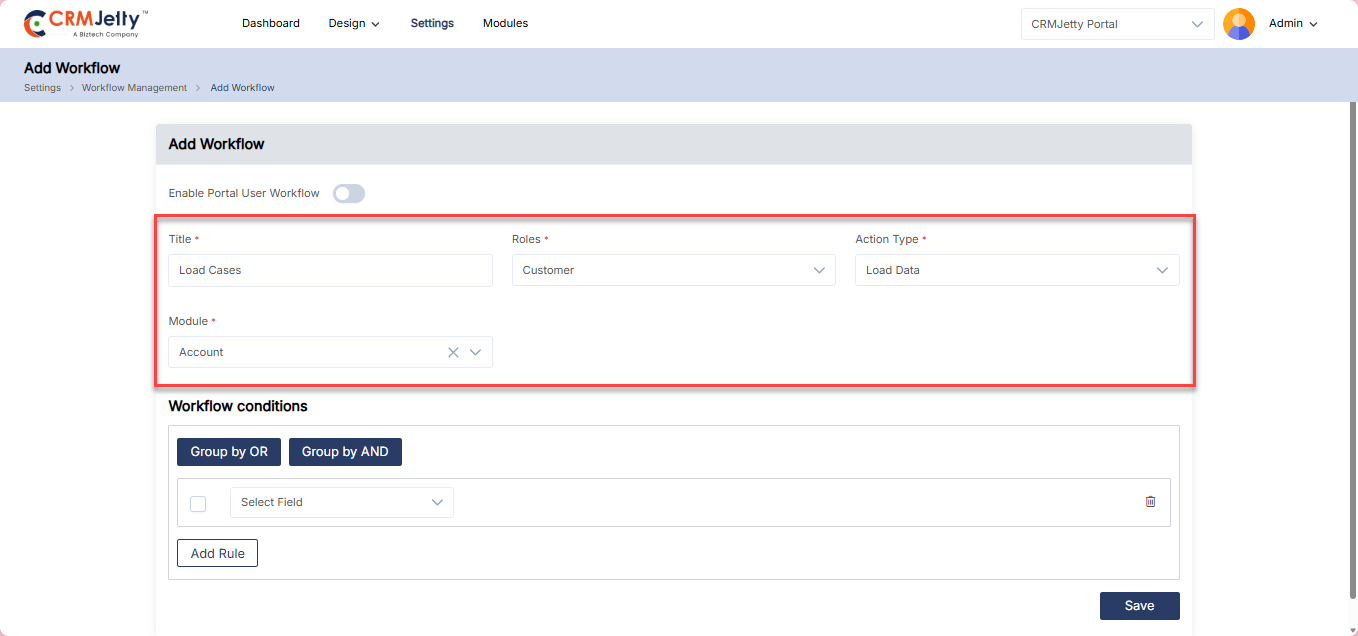Click the Title input field

(330, 270)
